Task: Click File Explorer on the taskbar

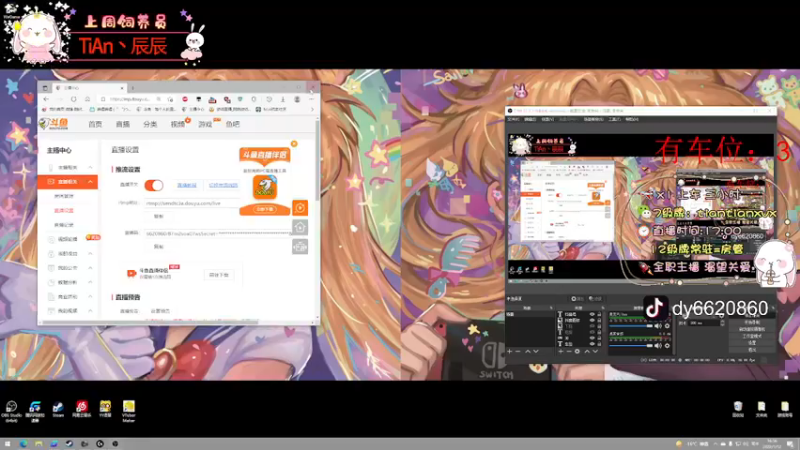Action: coord(39,444)
